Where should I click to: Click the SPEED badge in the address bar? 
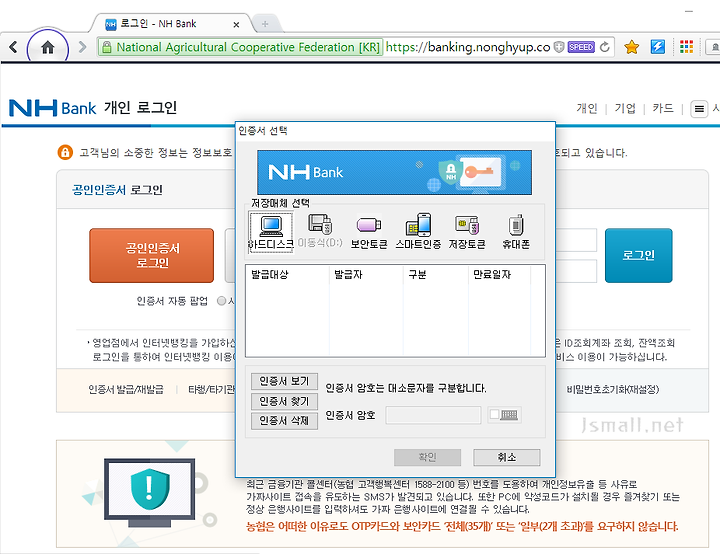coord(581,47)
